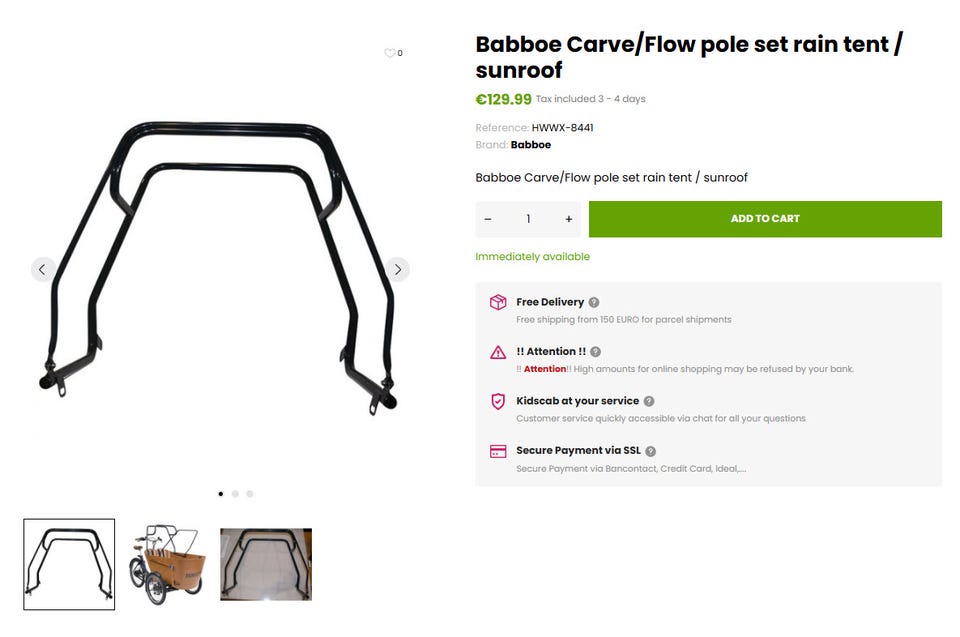Click the Free Delivery box icon
960x637 pixels.
point(498,302)
